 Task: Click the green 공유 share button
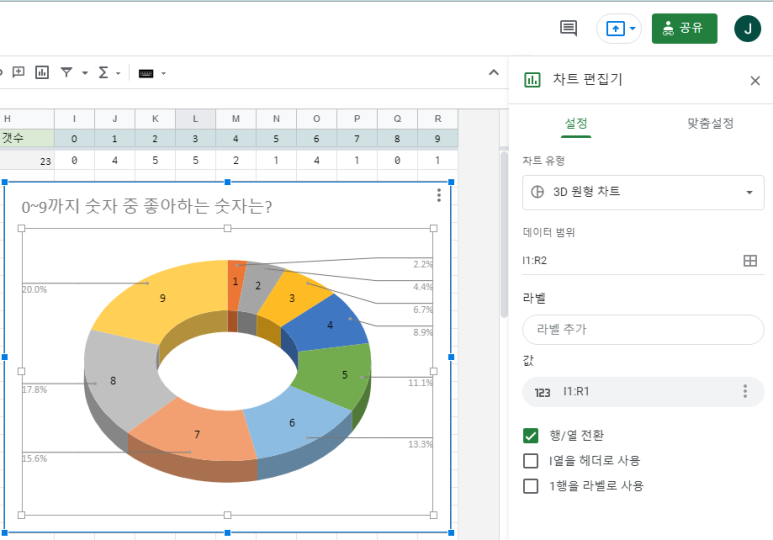click(684, 29)
